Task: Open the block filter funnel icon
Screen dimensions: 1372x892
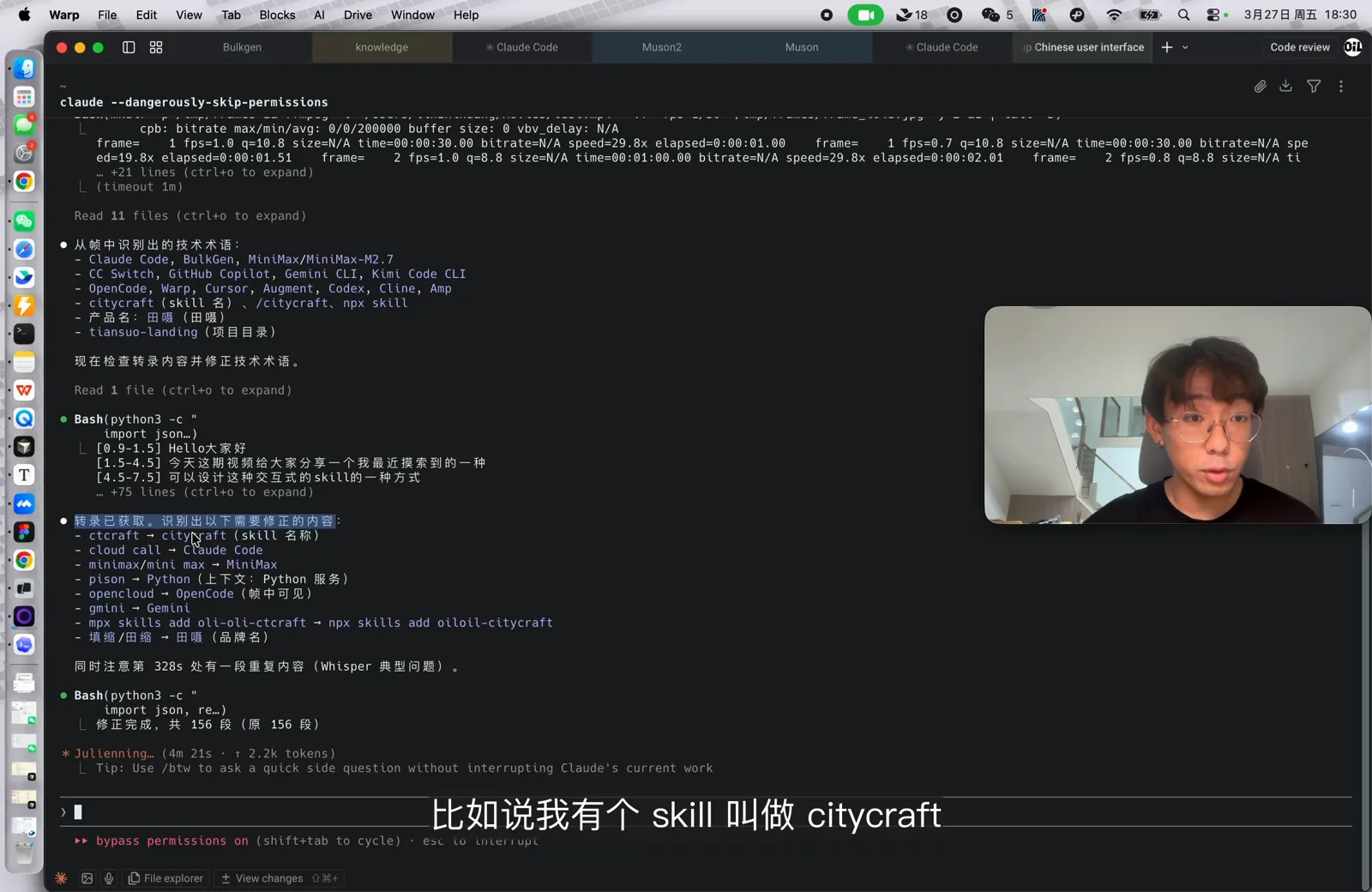Action: pos(1314,86)
